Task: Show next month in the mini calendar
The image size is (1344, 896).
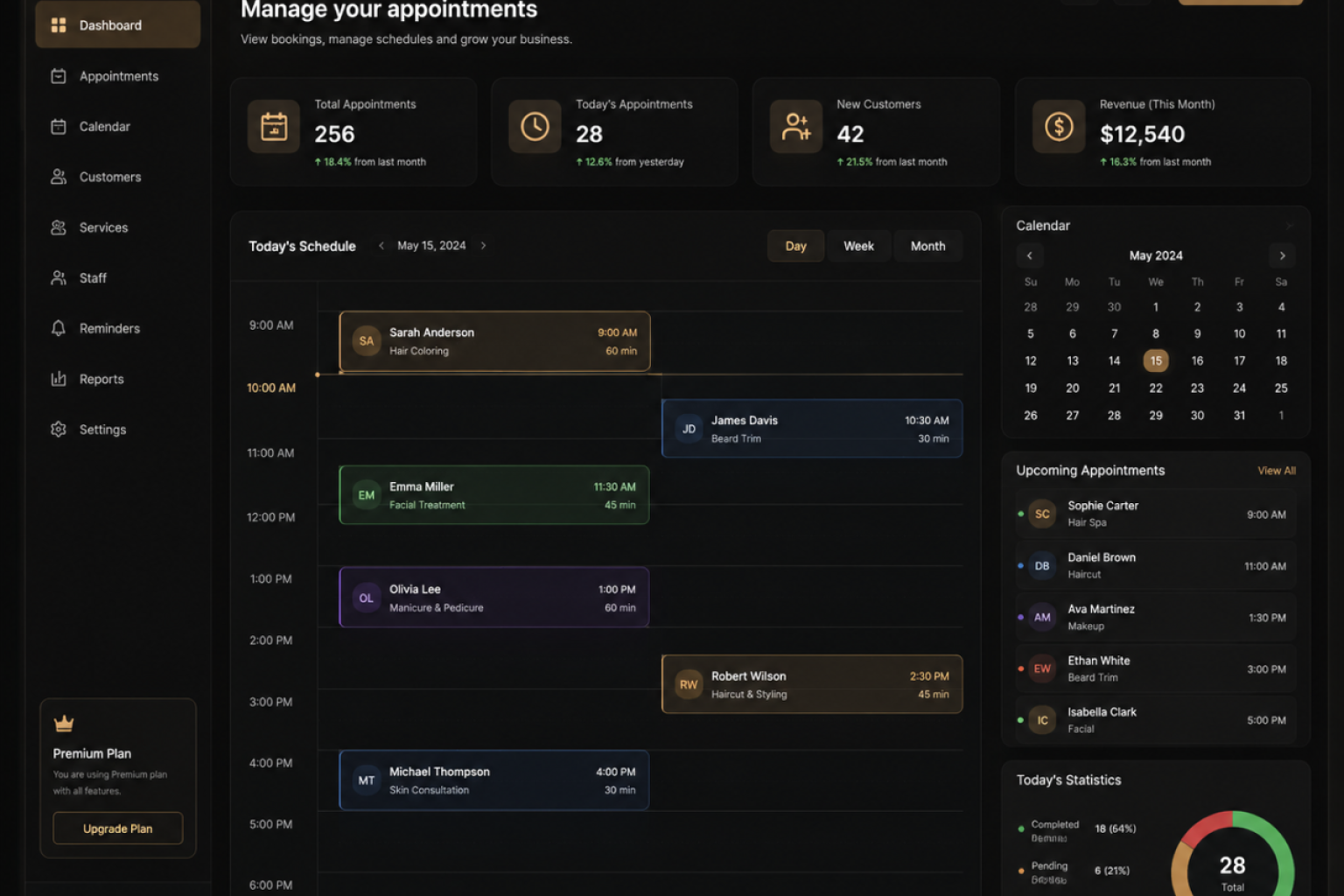Action: 1283,255
